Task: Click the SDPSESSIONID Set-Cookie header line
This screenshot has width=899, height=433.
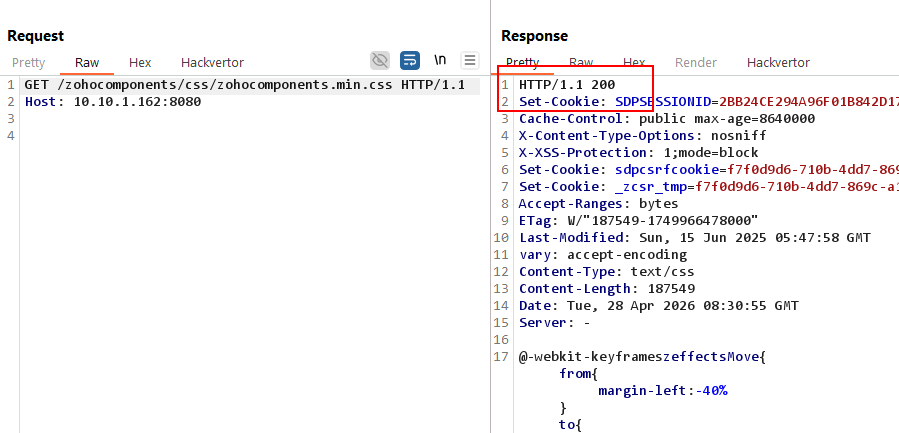Action: point(709,102)
